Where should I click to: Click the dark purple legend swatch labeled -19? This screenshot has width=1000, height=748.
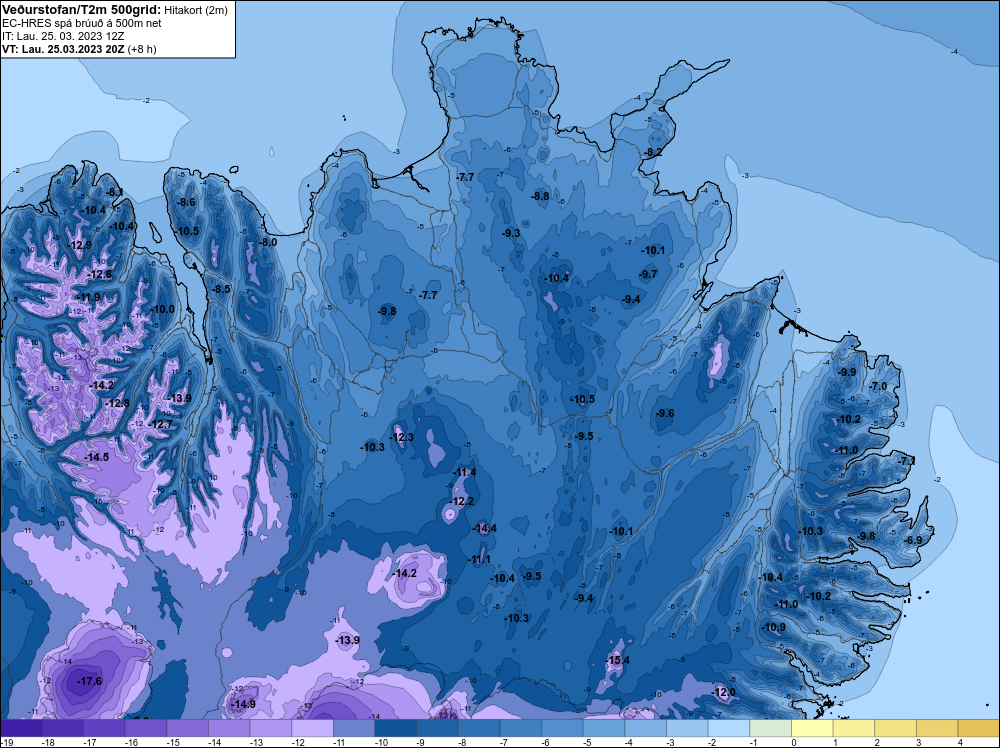click(21, 728)
